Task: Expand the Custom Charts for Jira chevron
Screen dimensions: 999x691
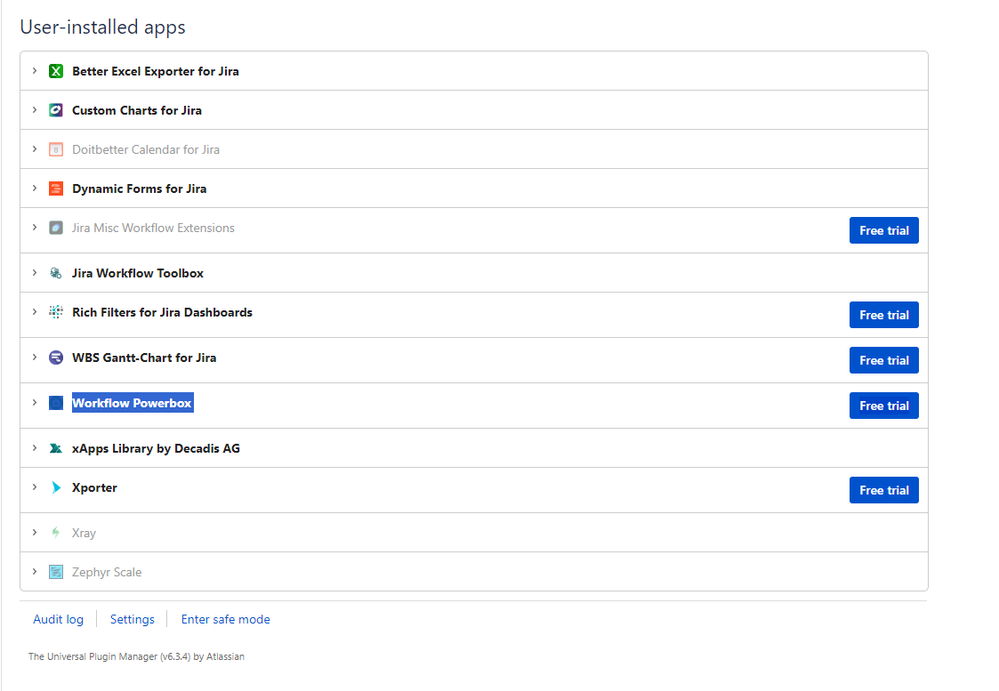Action: coord(34,110)
